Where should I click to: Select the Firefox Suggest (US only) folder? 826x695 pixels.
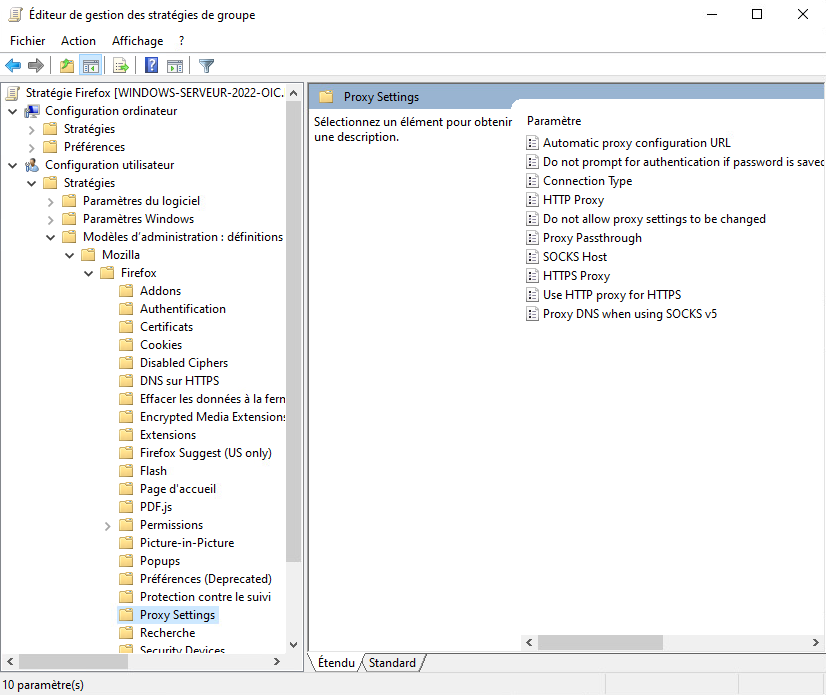[206, 453]
